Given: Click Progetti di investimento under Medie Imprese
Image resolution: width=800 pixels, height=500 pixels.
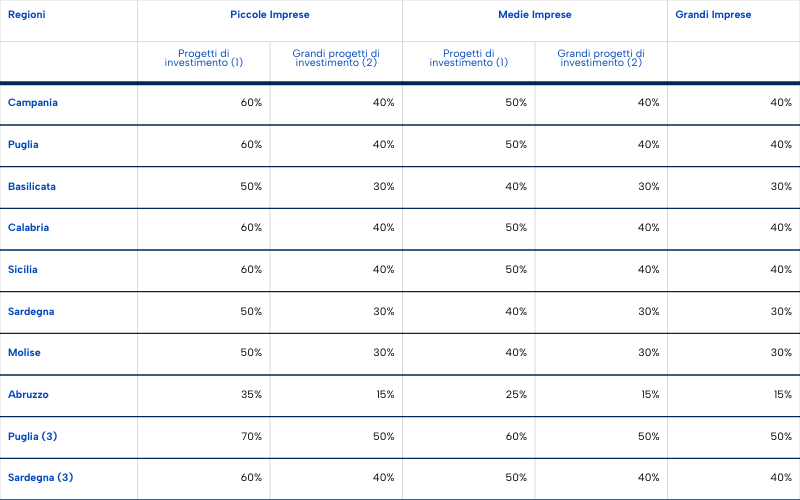Looking at the screenshot, I should (x=468, y=58).
